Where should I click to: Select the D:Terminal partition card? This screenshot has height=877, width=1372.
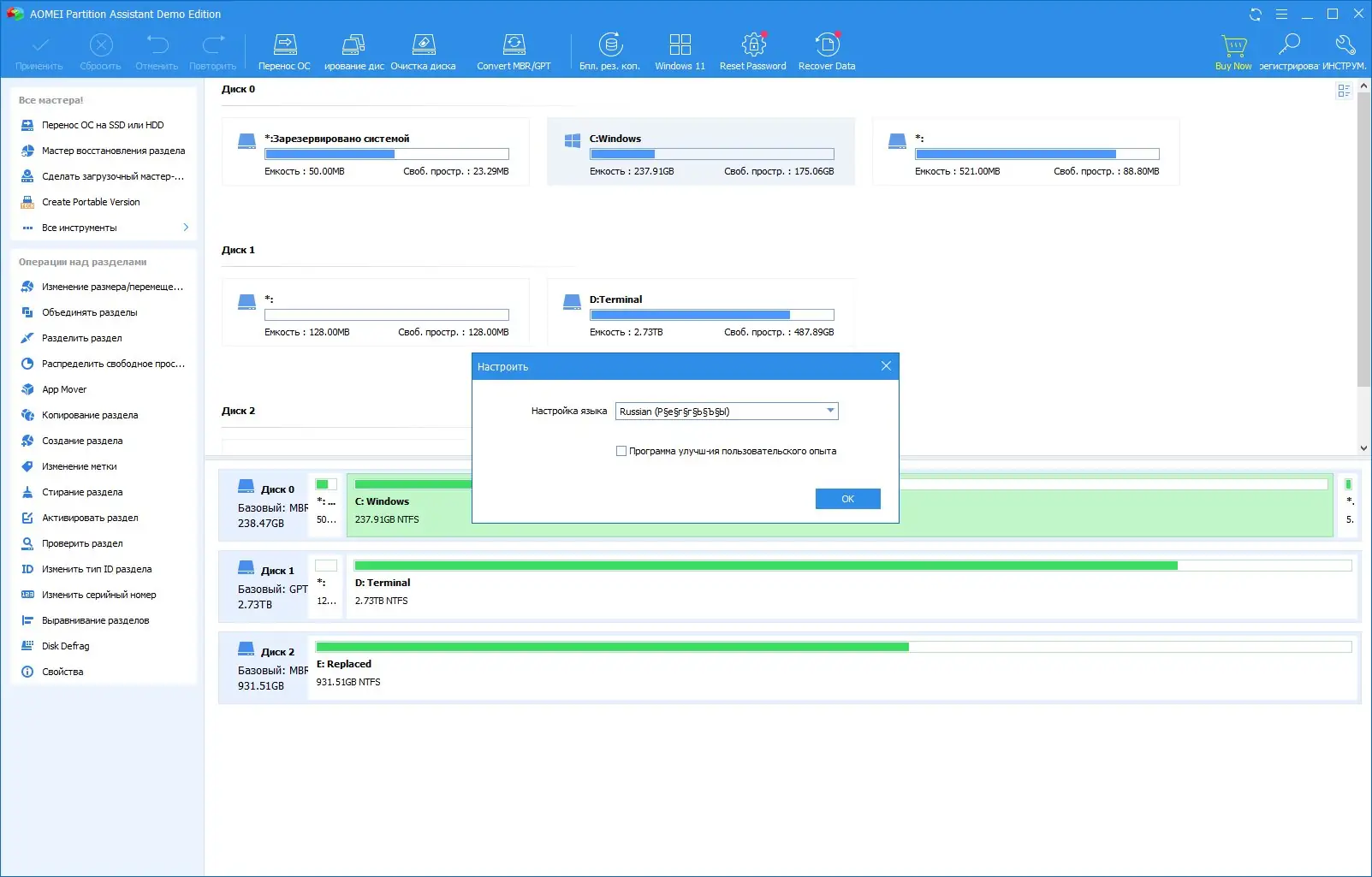(700, 312)
